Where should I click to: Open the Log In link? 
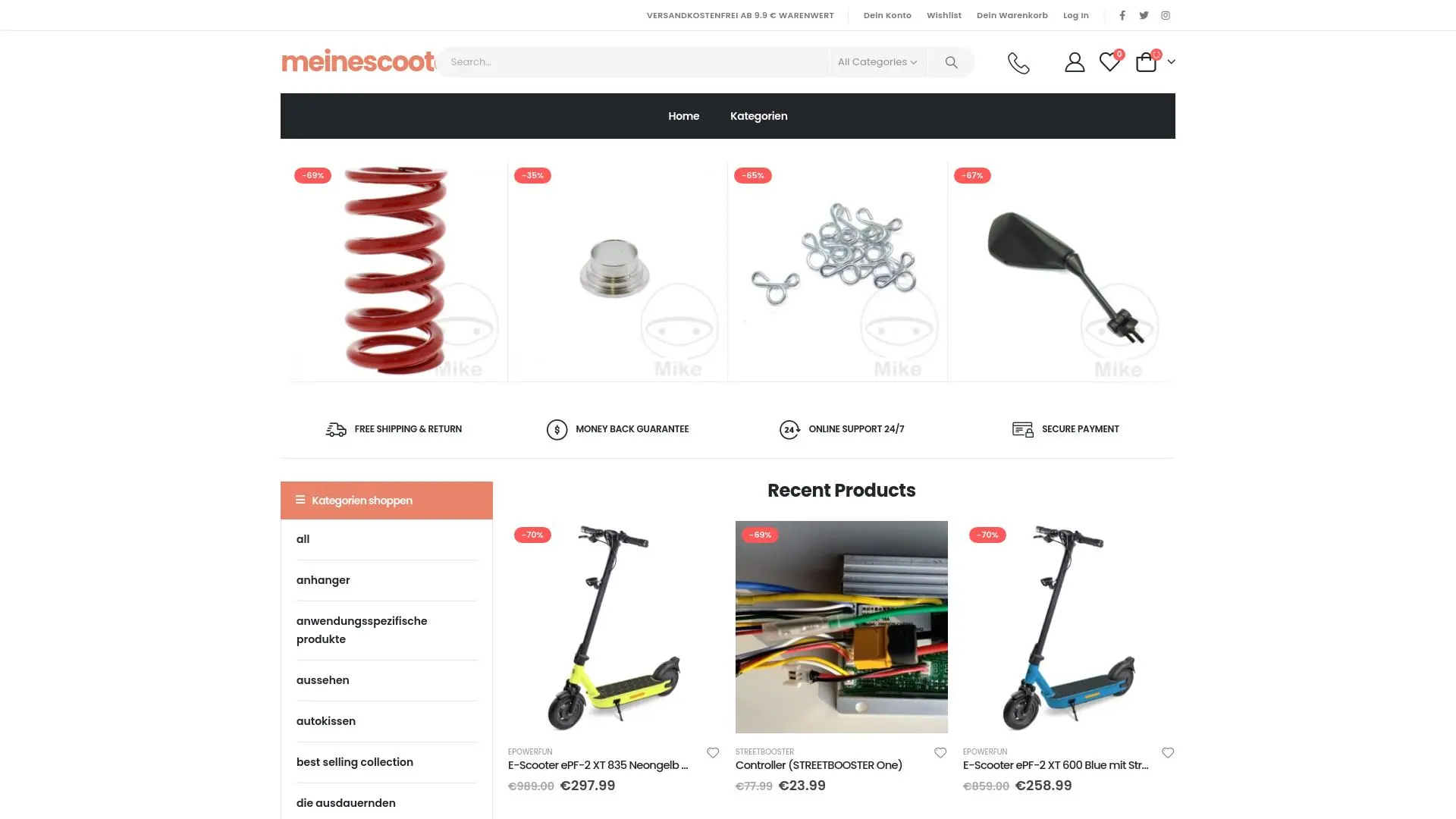coord(1075,15)
